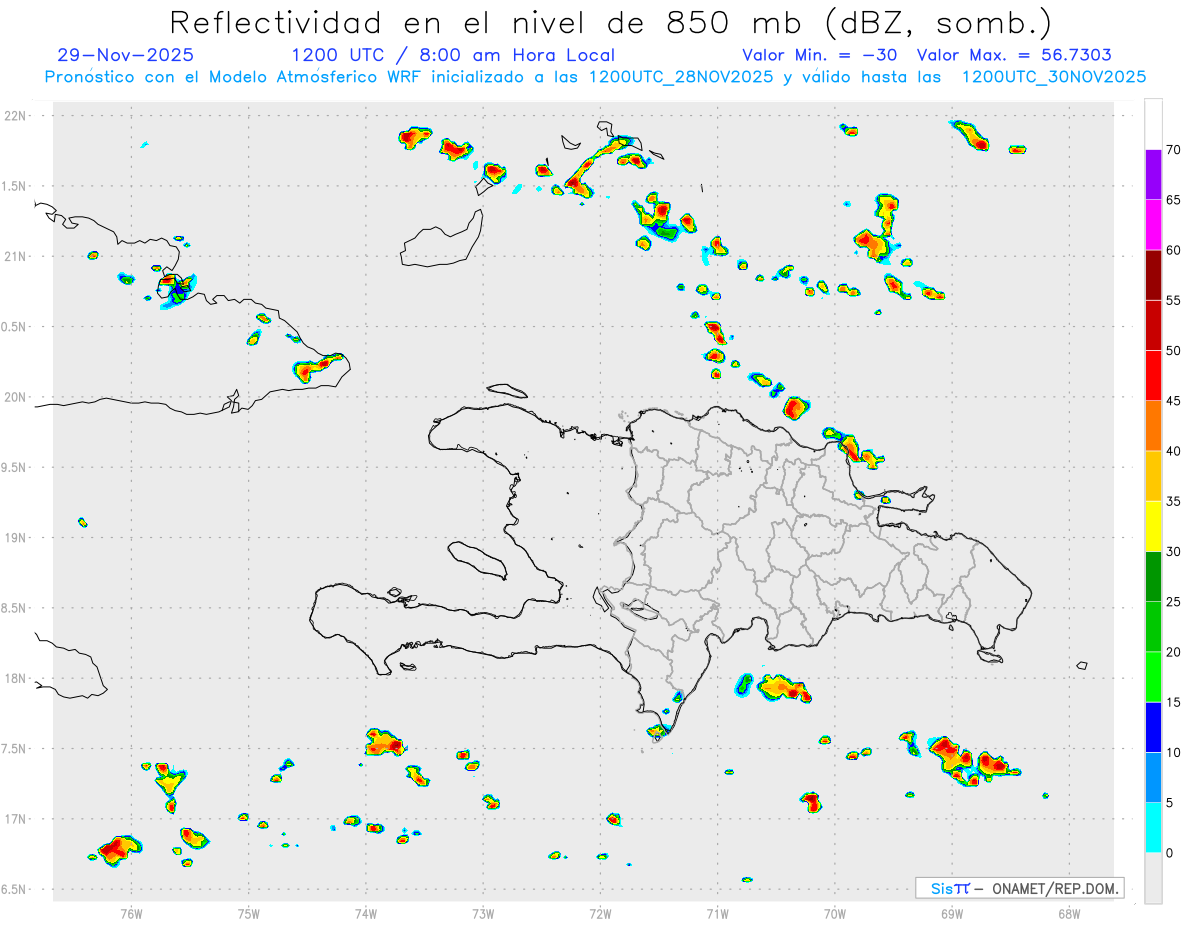Click the colorbar label "40"
Screen dimensions: 1200x927
point(1174,451)
